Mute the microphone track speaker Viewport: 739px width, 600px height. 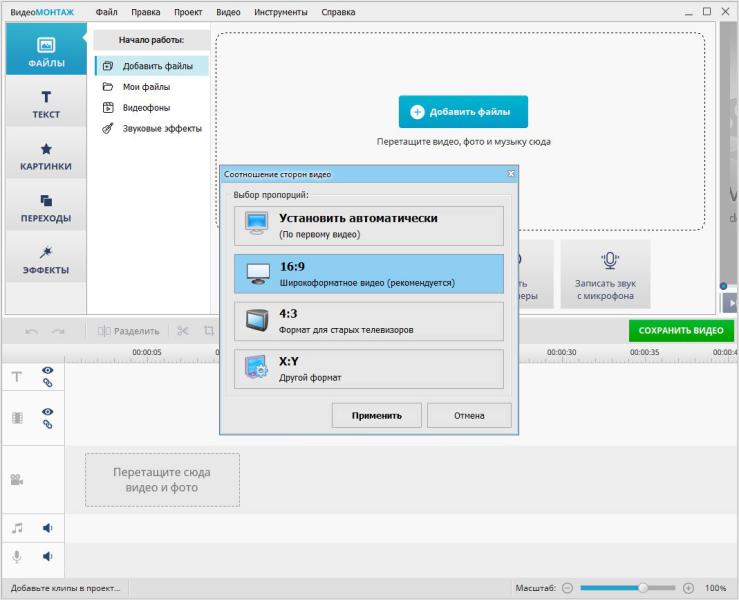[48, 557]
